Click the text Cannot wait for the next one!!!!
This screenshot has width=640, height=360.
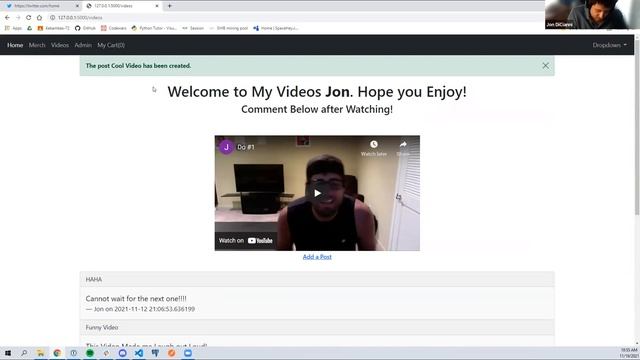pos(136,299)
